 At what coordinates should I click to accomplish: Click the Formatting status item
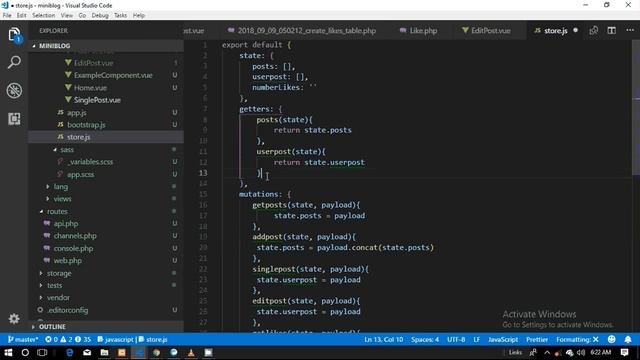click(577, 340)
